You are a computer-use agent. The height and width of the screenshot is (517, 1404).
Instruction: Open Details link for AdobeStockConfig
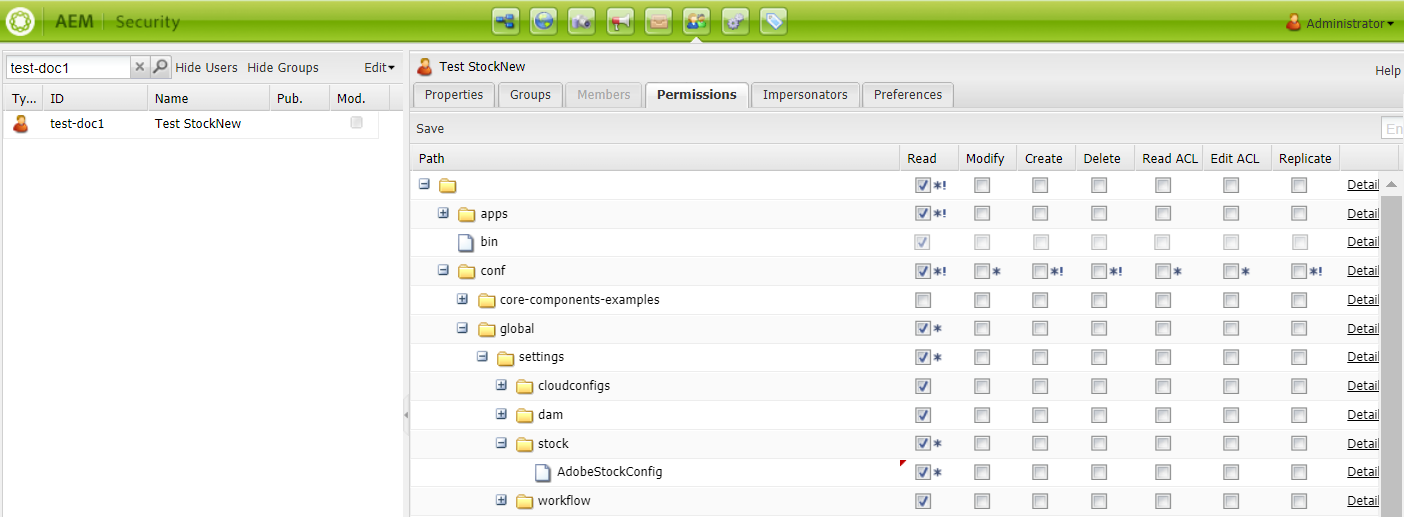(1363, 472)
